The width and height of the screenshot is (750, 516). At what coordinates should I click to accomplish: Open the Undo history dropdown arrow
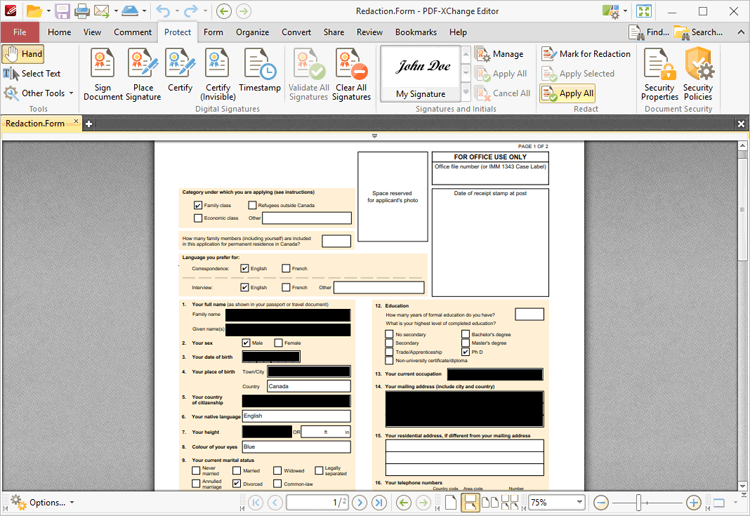(x=177, y=11)
